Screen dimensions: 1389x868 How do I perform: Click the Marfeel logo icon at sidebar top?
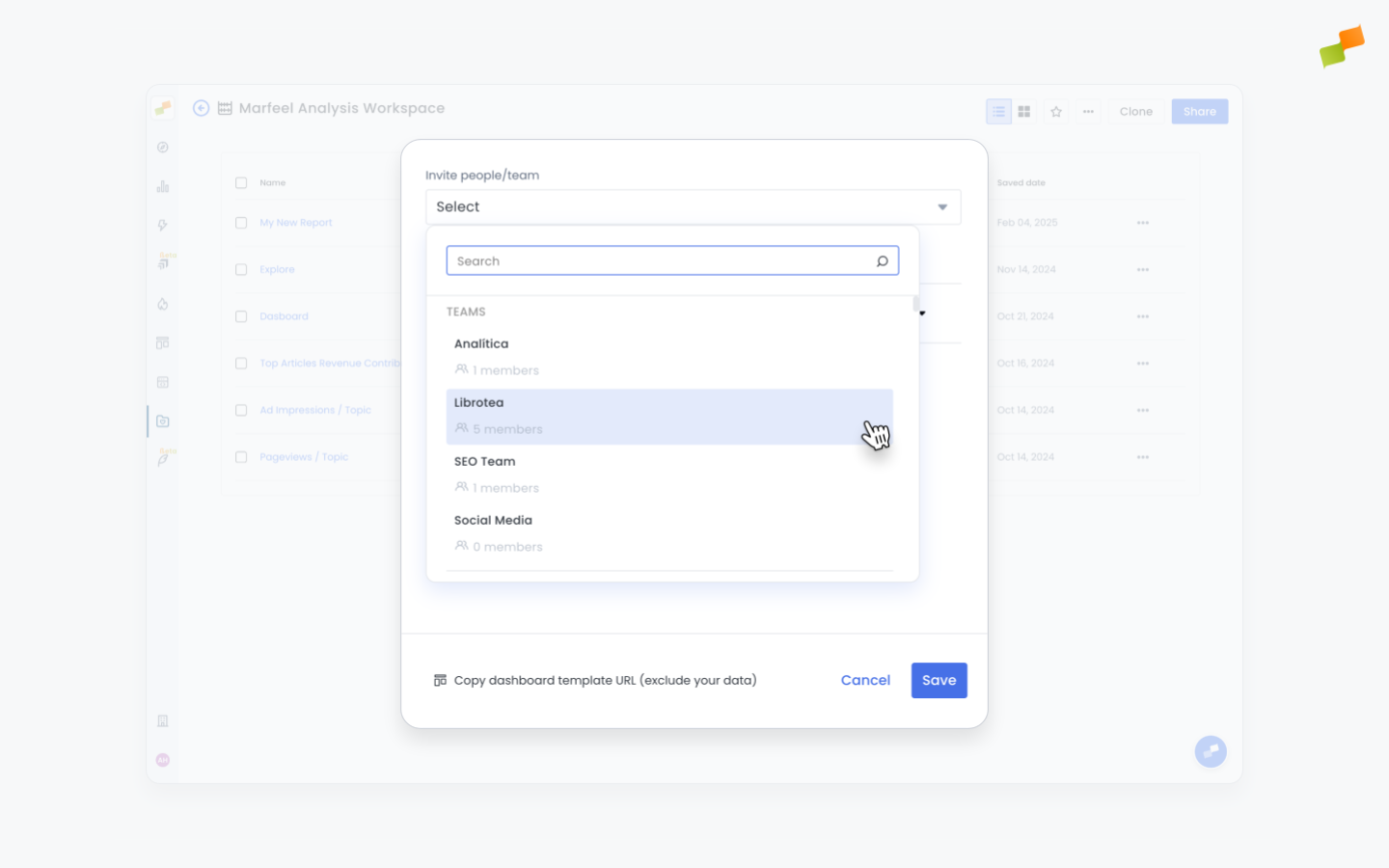[163, 108]
